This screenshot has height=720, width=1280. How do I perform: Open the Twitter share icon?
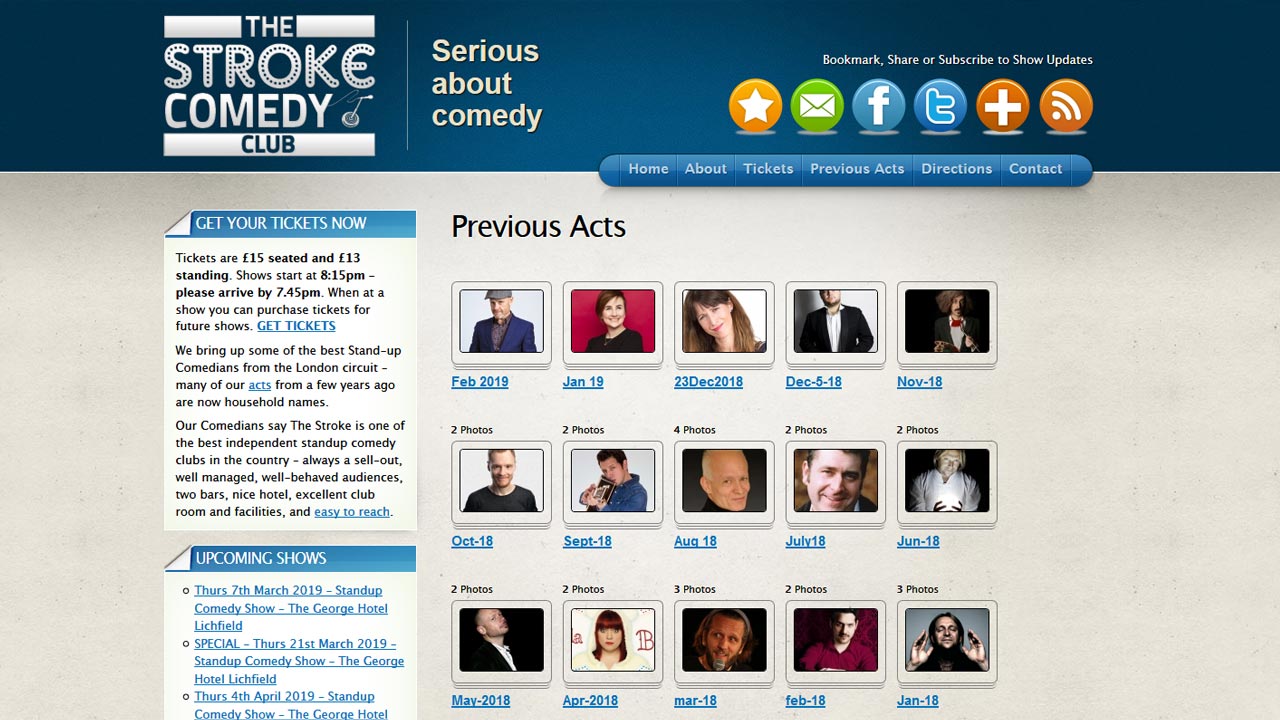point(941,106)
